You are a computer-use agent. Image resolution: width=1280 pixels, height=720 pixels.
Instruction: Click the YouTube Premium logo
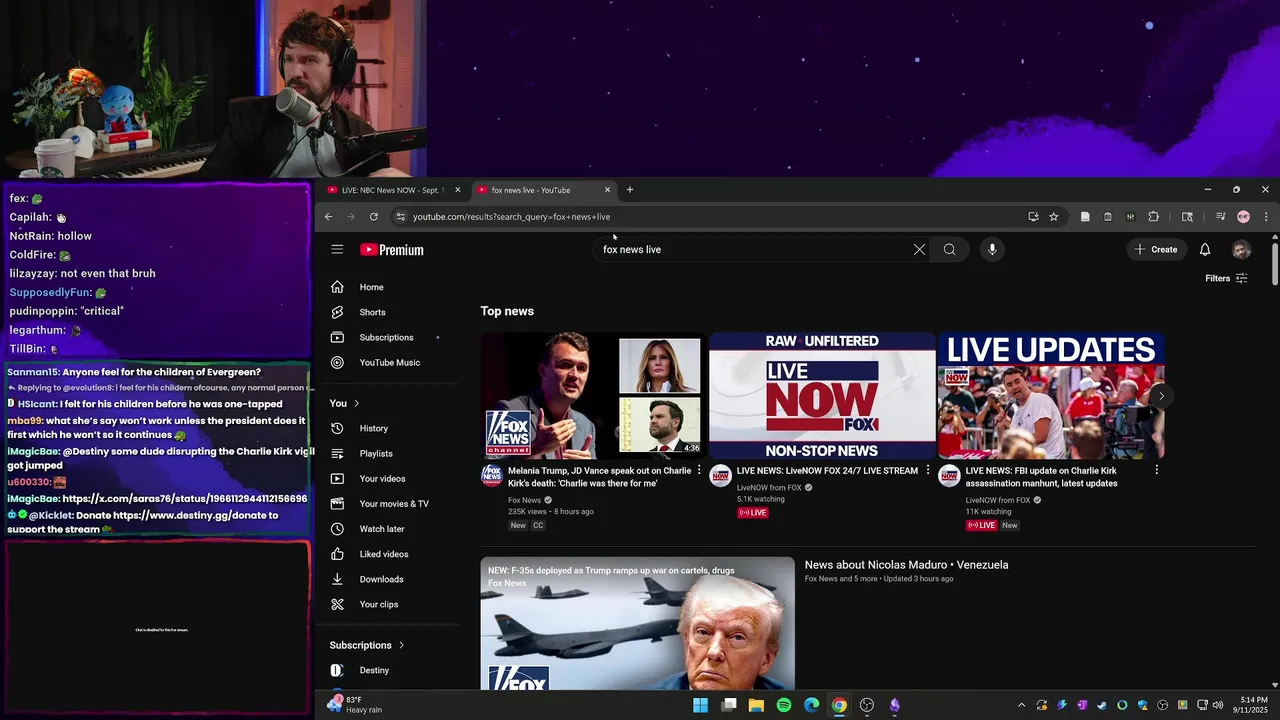click(x=392, y=250)
